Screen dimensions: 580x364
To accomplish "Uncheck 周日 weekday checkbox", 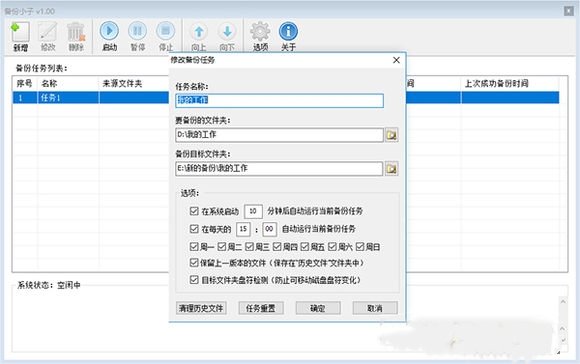I will point(360,246).
